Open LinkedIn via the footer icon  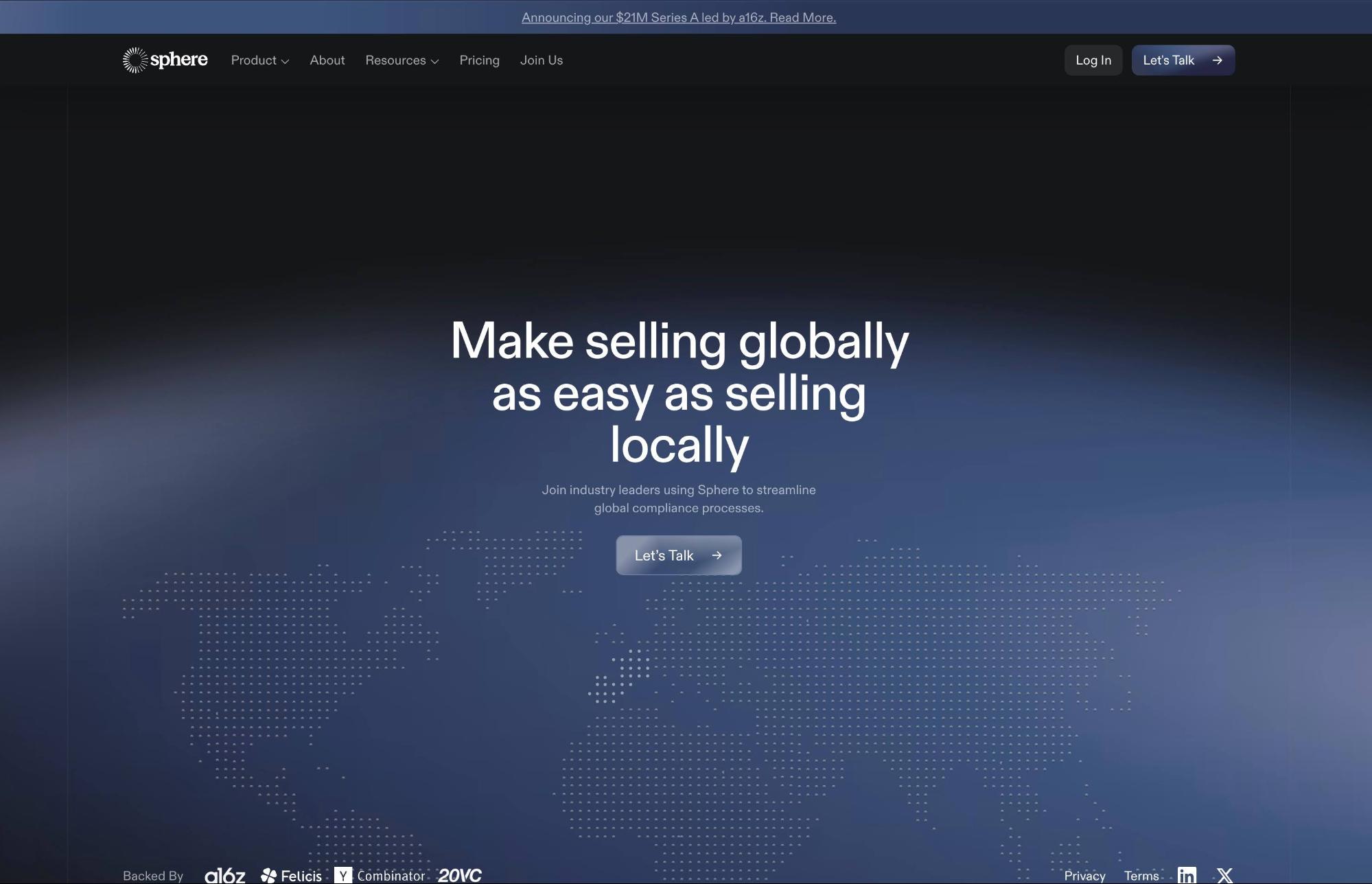1186,874
